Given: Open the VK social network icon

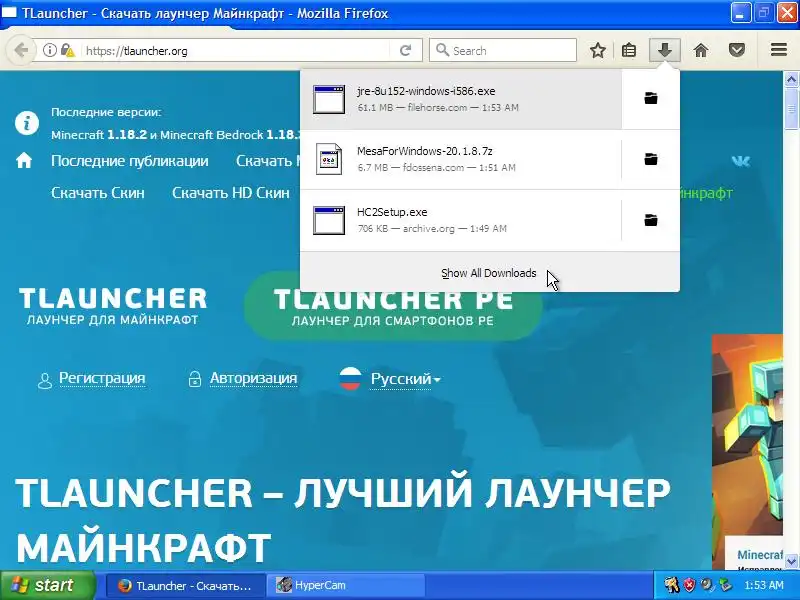Looking at the screenshot, I should coord(740,161).
